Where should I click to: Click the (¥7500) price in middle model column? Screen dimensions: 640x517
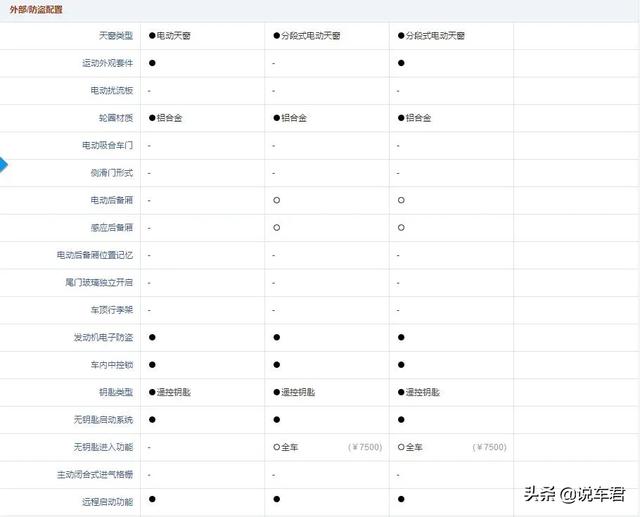[x=365, y=447]
